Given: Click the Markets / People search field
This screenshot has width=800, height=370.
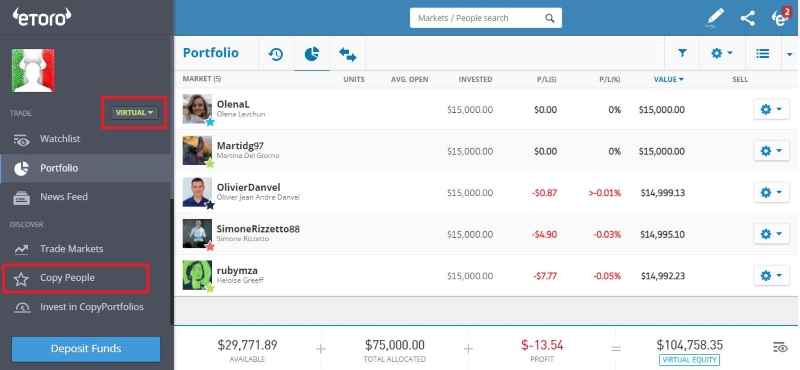Looking at the screenshot, I should click(x=486, y=18).
